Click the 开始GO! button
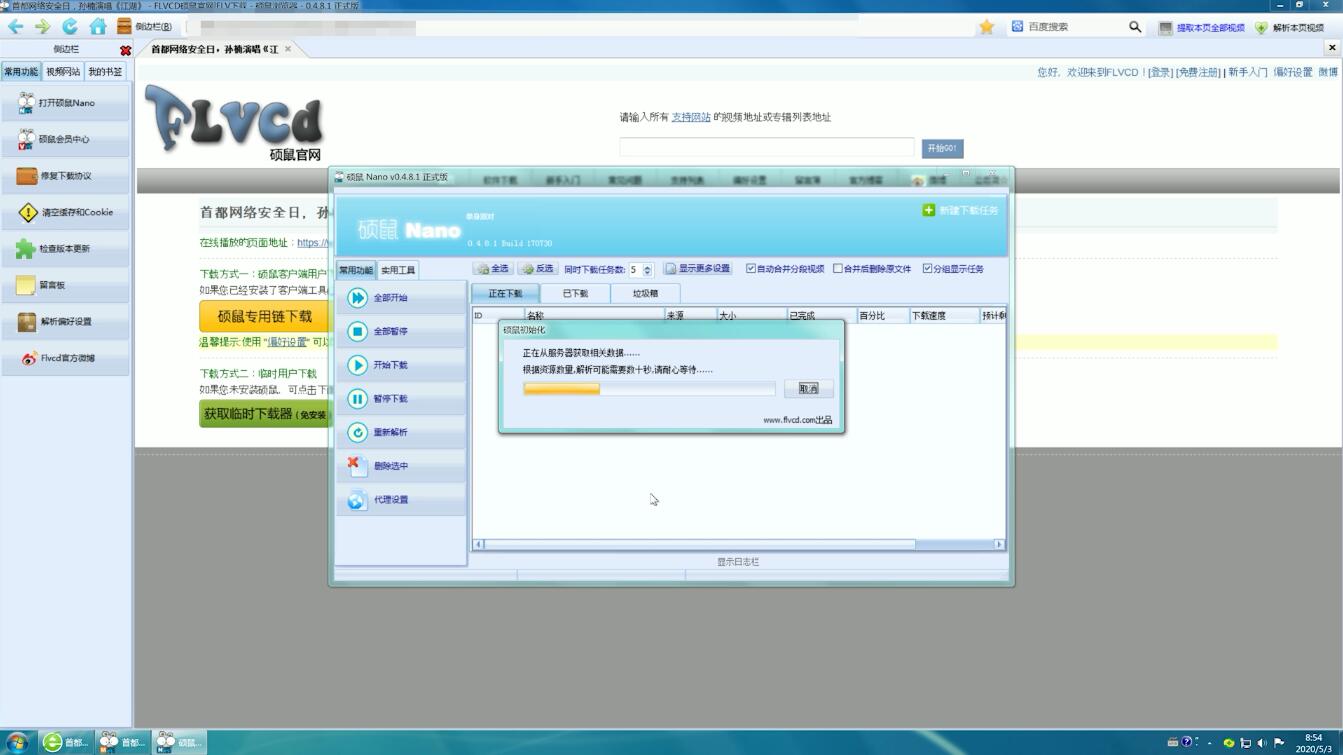Screen dimensions: 1343x755 pyautogui.click(x=942, y=148)
